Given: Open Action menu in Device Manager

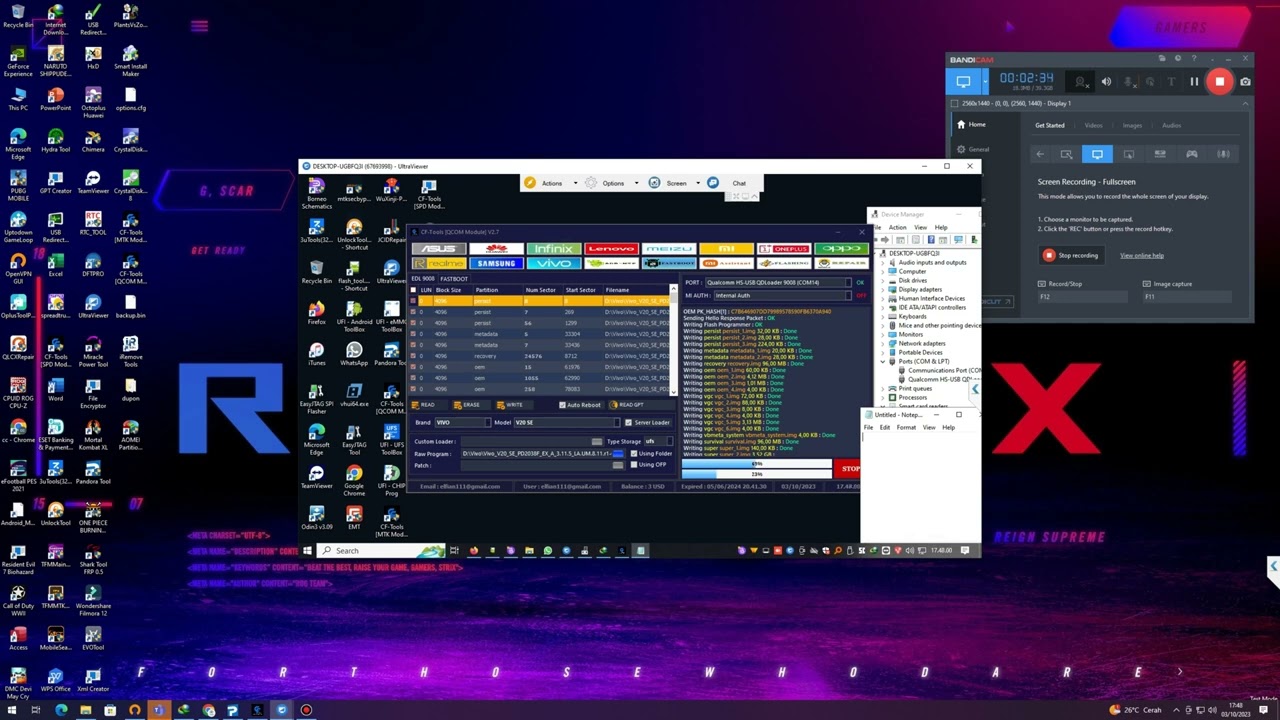Looking at the screenshot, I should point(897,227).
